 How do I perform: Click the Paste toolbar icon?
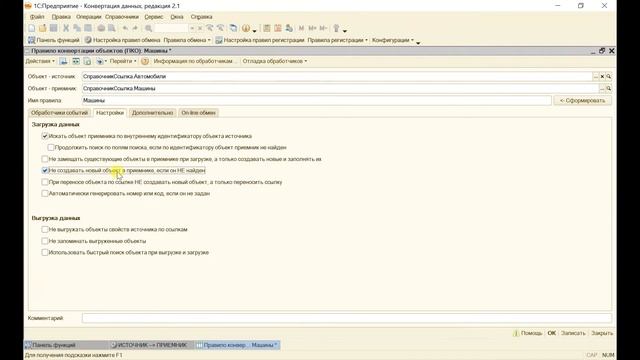point(88,28)
